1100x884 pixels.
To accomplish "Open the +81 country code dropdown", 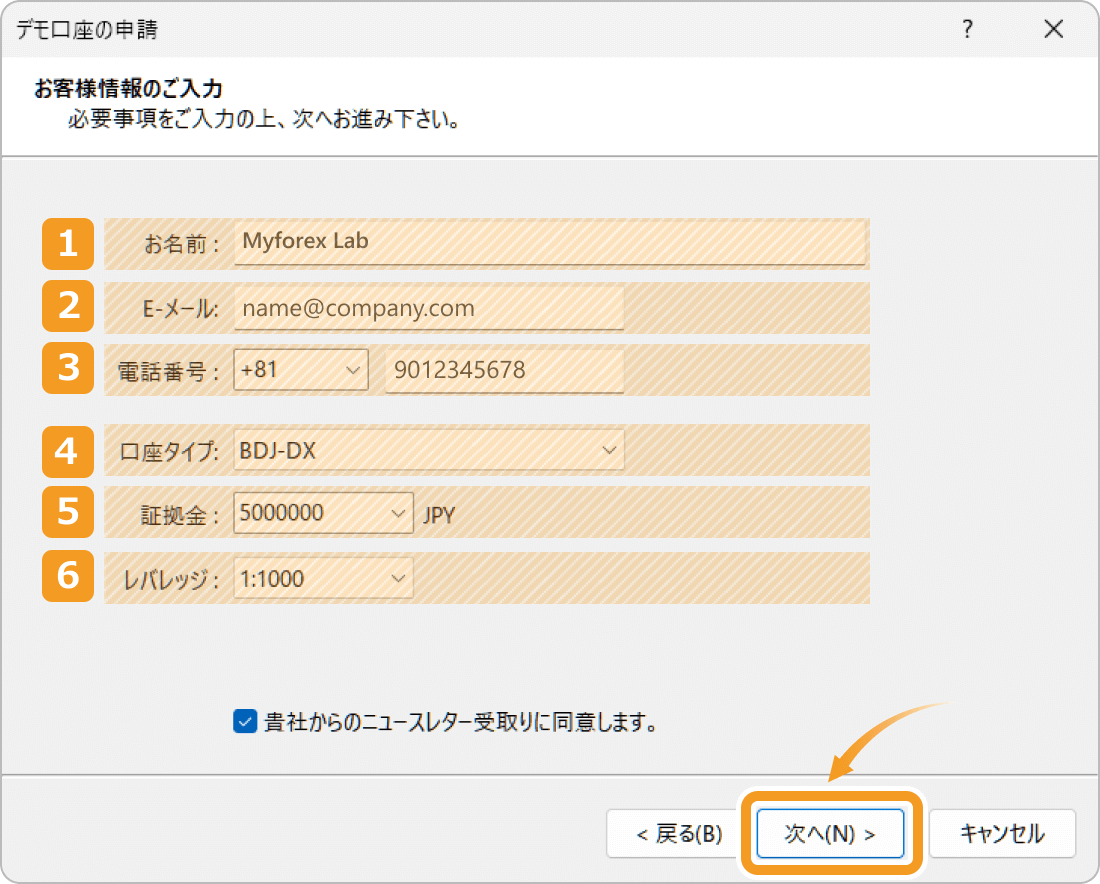I will 301,370.
